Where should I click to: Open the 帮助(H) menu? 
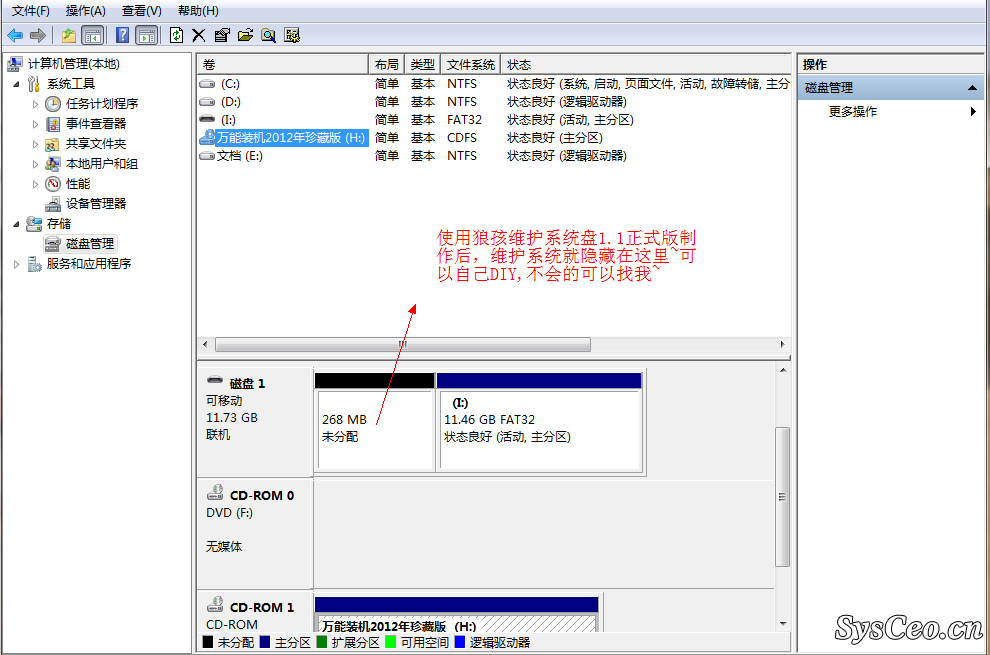(198, 11)
